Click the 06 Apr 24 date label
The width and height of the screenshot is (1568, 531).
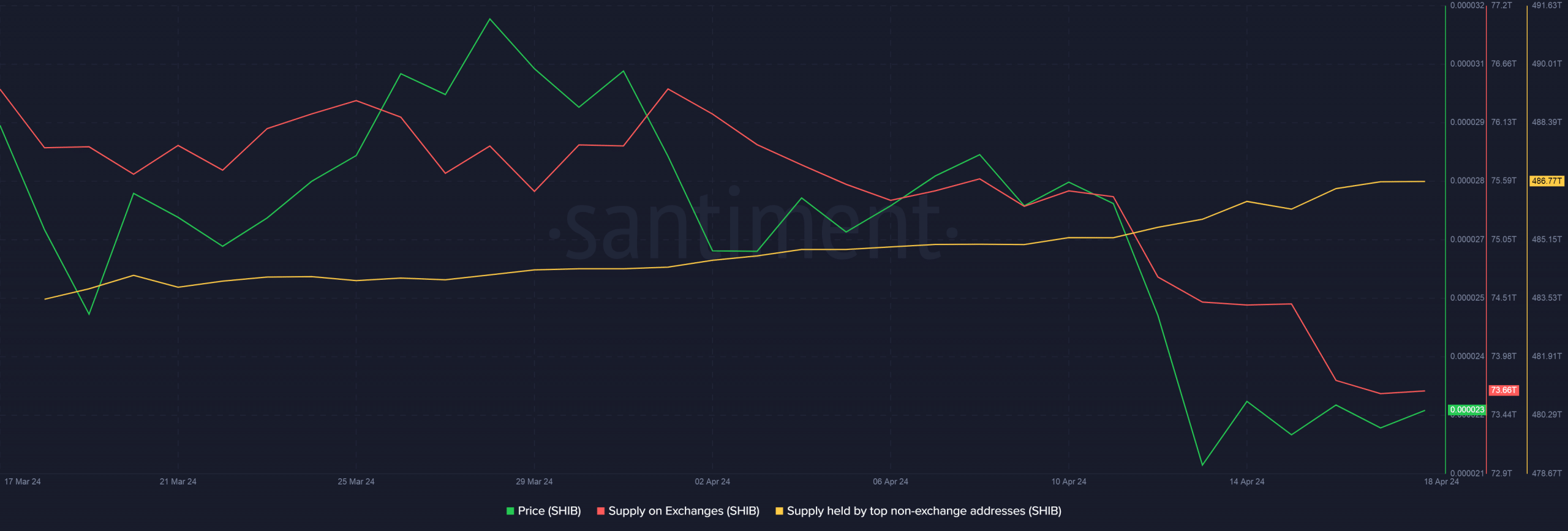pyautogui.click(x=891, y=481)
